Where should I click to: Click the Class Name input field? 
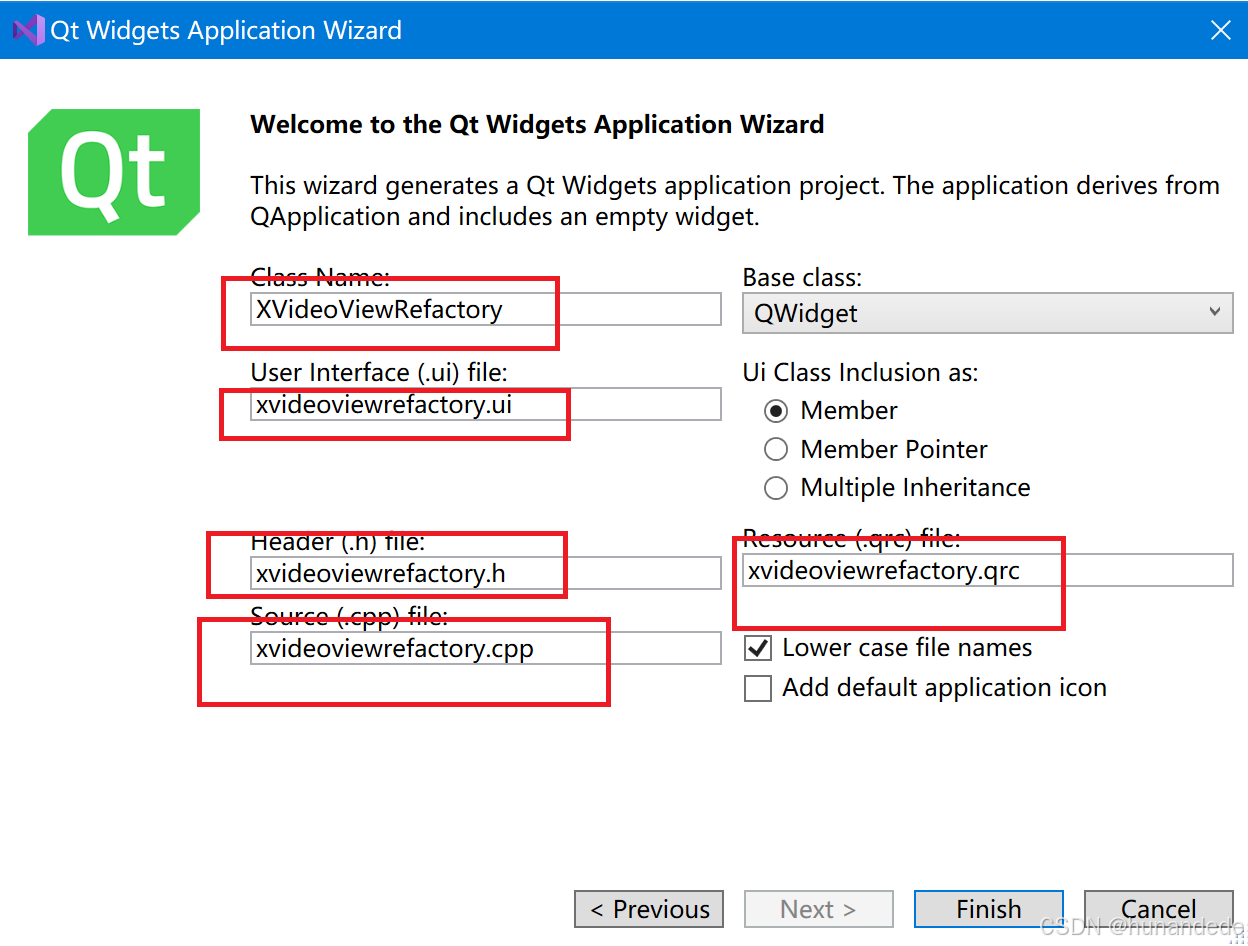[485, 309]
